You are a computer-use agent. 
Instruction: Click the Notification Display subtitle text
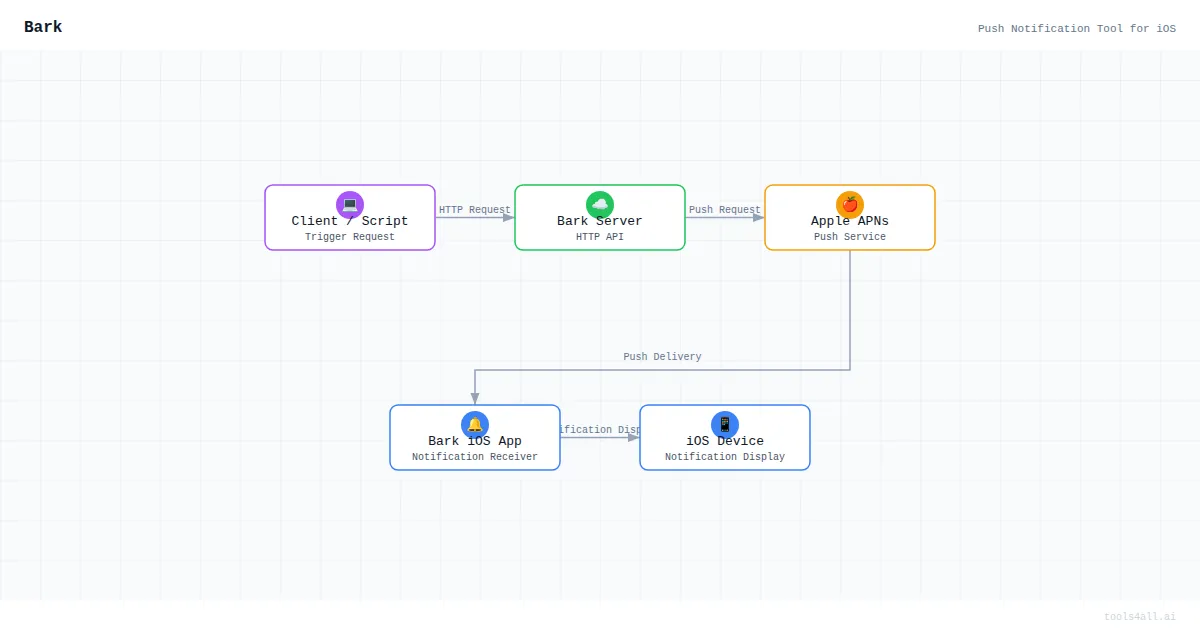[725, 457]
